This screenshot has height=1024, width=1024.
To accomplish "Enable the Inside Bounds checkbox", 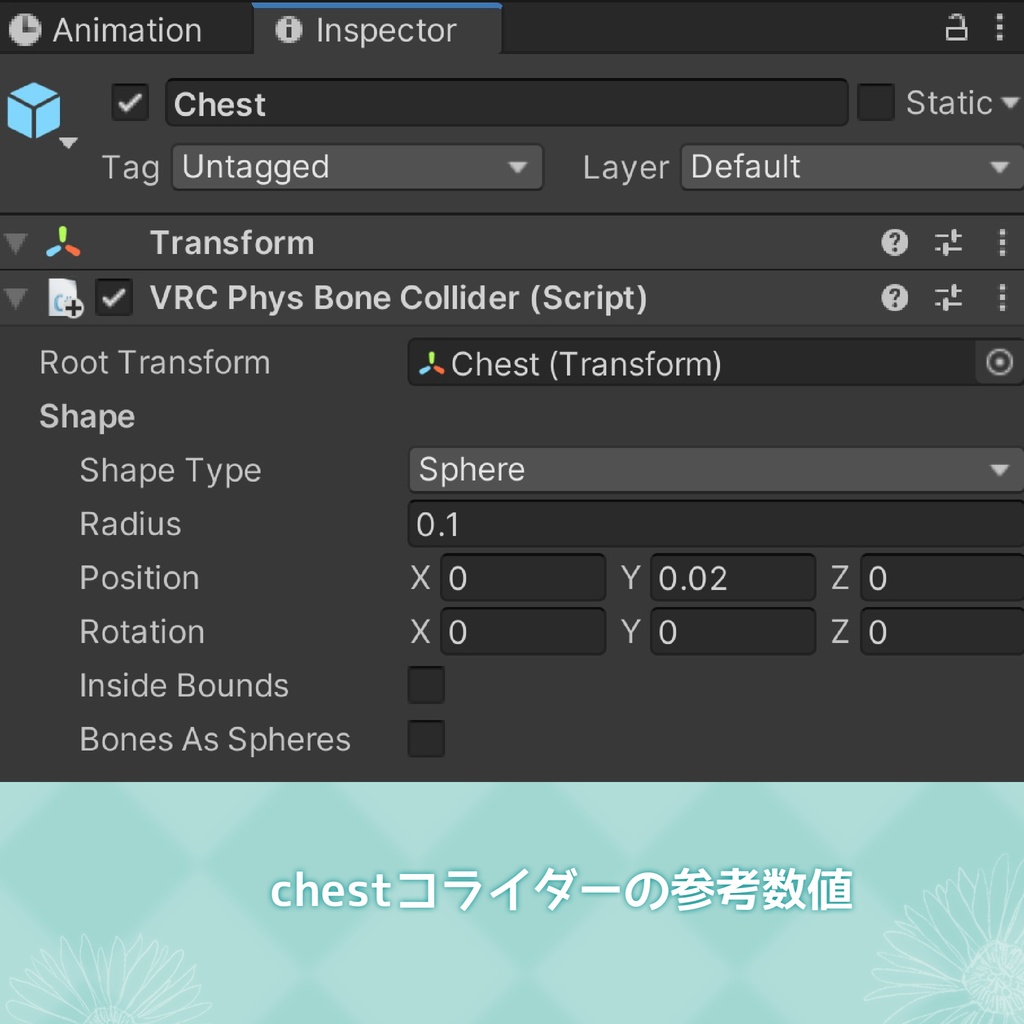I will 426,685.
